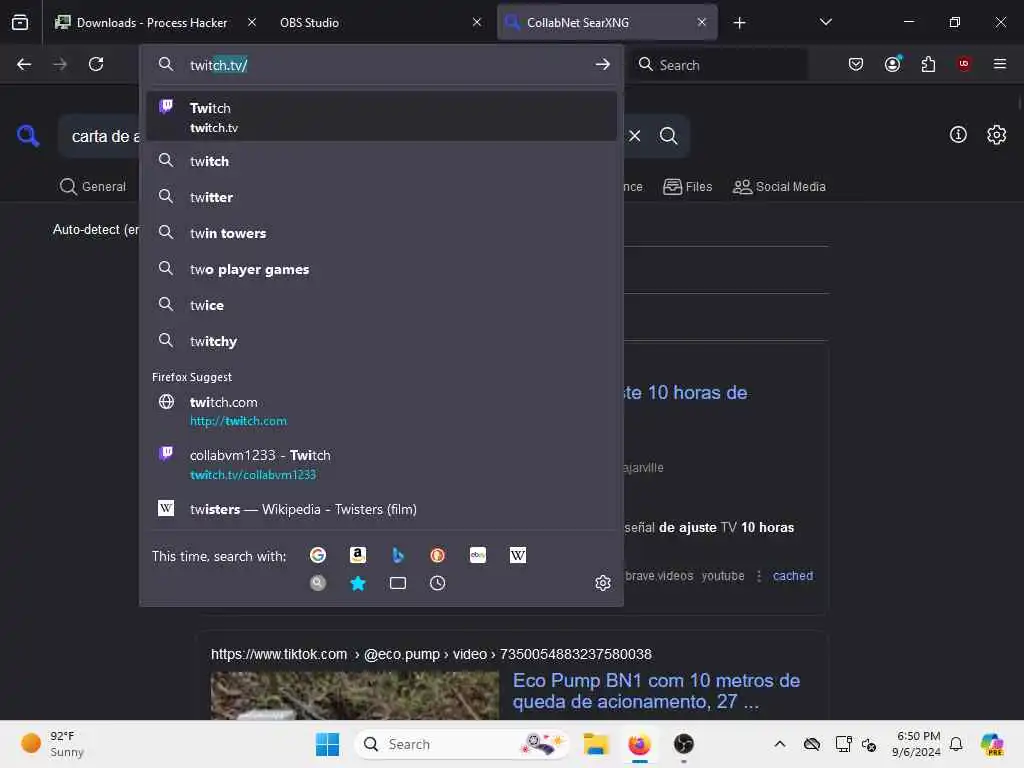Screen dimensions: 1024x768
Task: Click the taskbar Search box
Action: pyautogui.click(x=461, y=744)
